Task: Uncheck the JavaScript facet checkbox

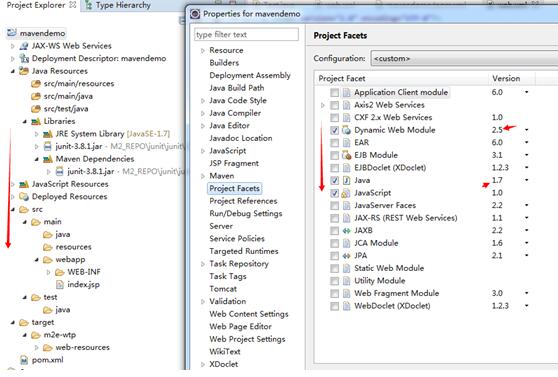Action: coord(334,193)
